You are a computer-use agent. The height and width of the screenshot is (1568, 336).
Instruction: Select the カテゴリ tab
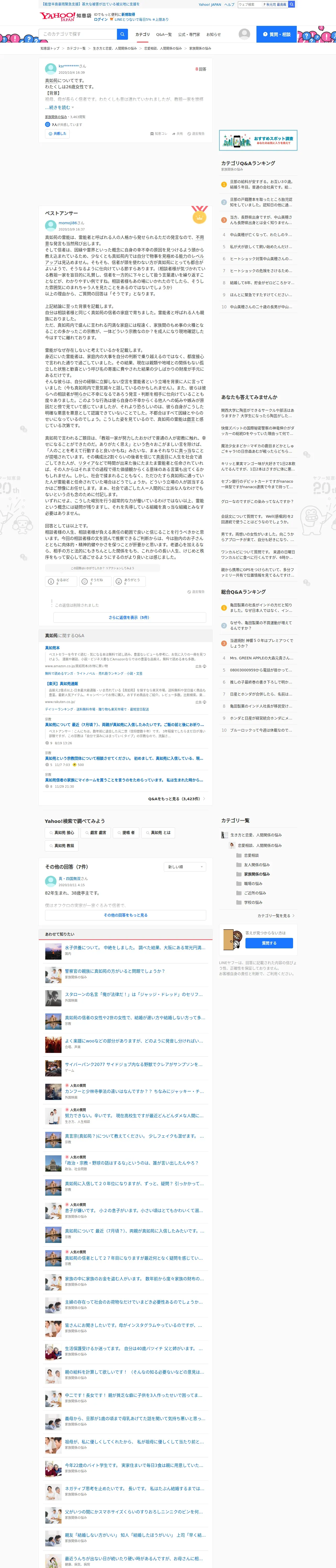coord(142,35)
